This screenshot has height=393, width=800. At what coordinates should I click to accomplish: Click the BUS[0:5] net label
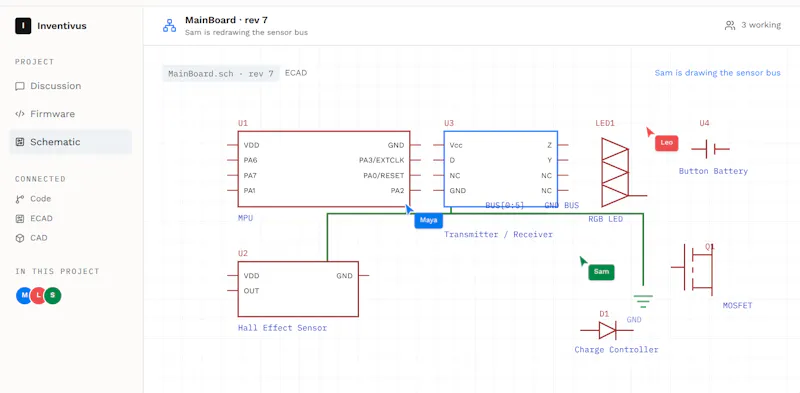(x=505, y=205)
